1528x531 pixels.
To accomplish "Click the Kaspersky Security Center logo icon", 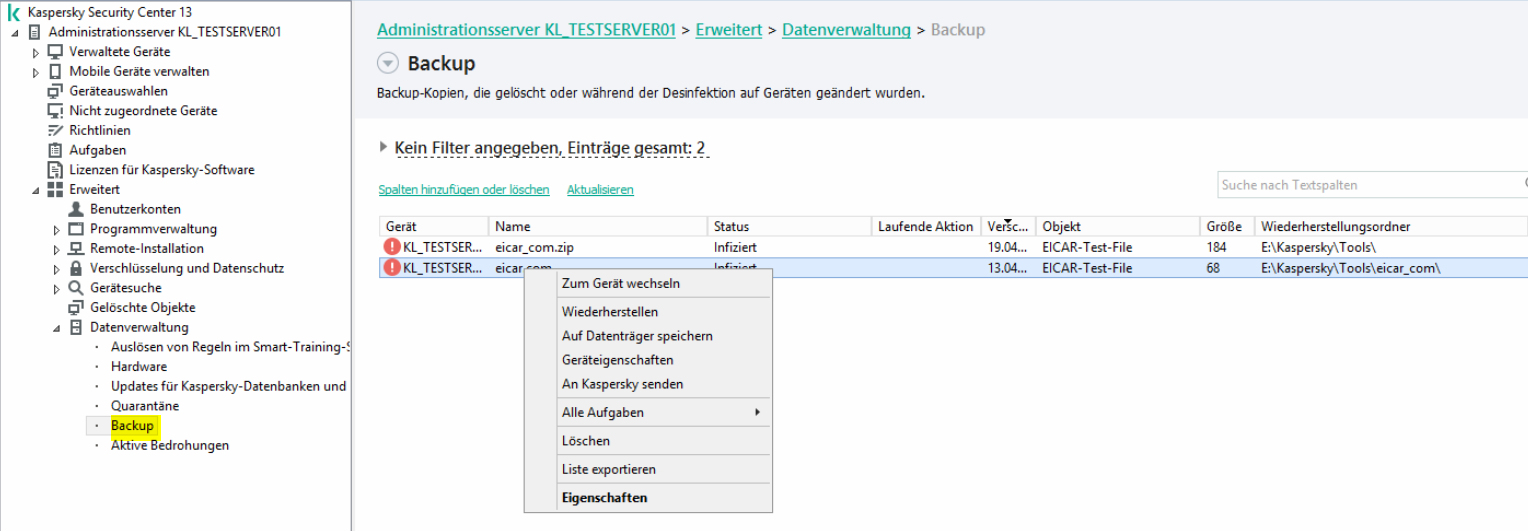I will (x=14, y=12).
